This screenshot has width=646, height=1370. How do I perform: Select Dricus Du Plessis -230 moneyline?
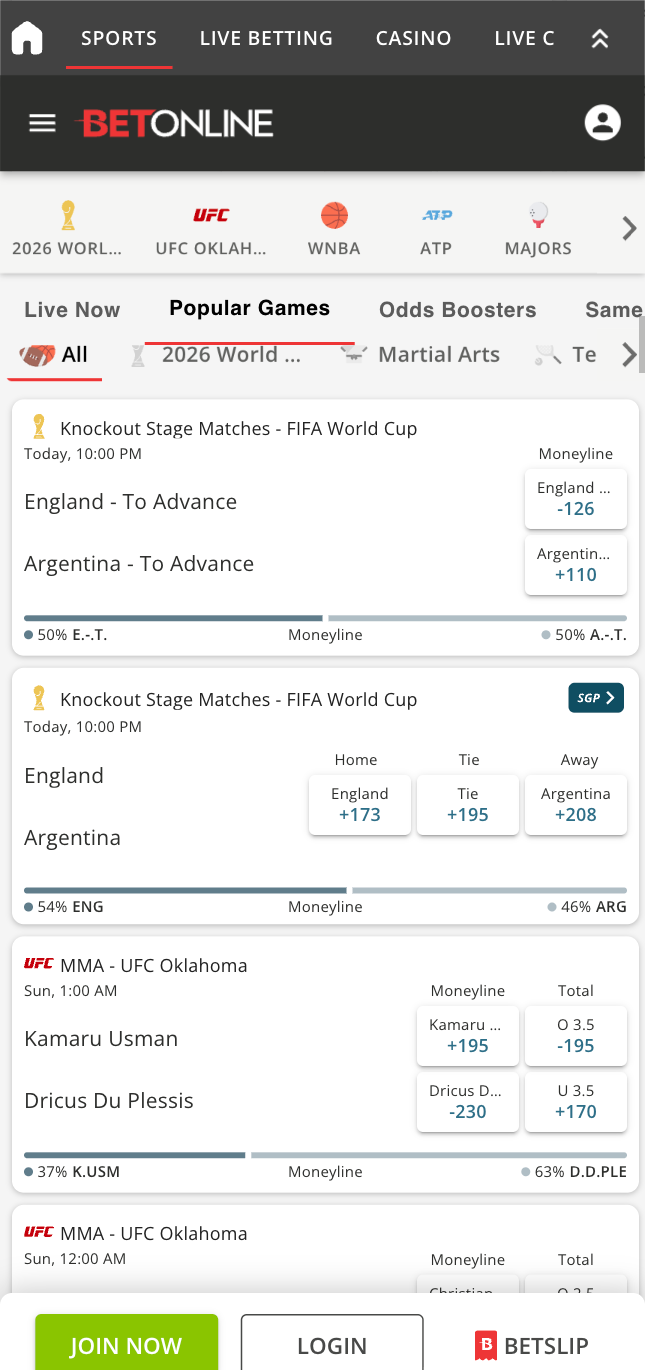[468, 1101]
